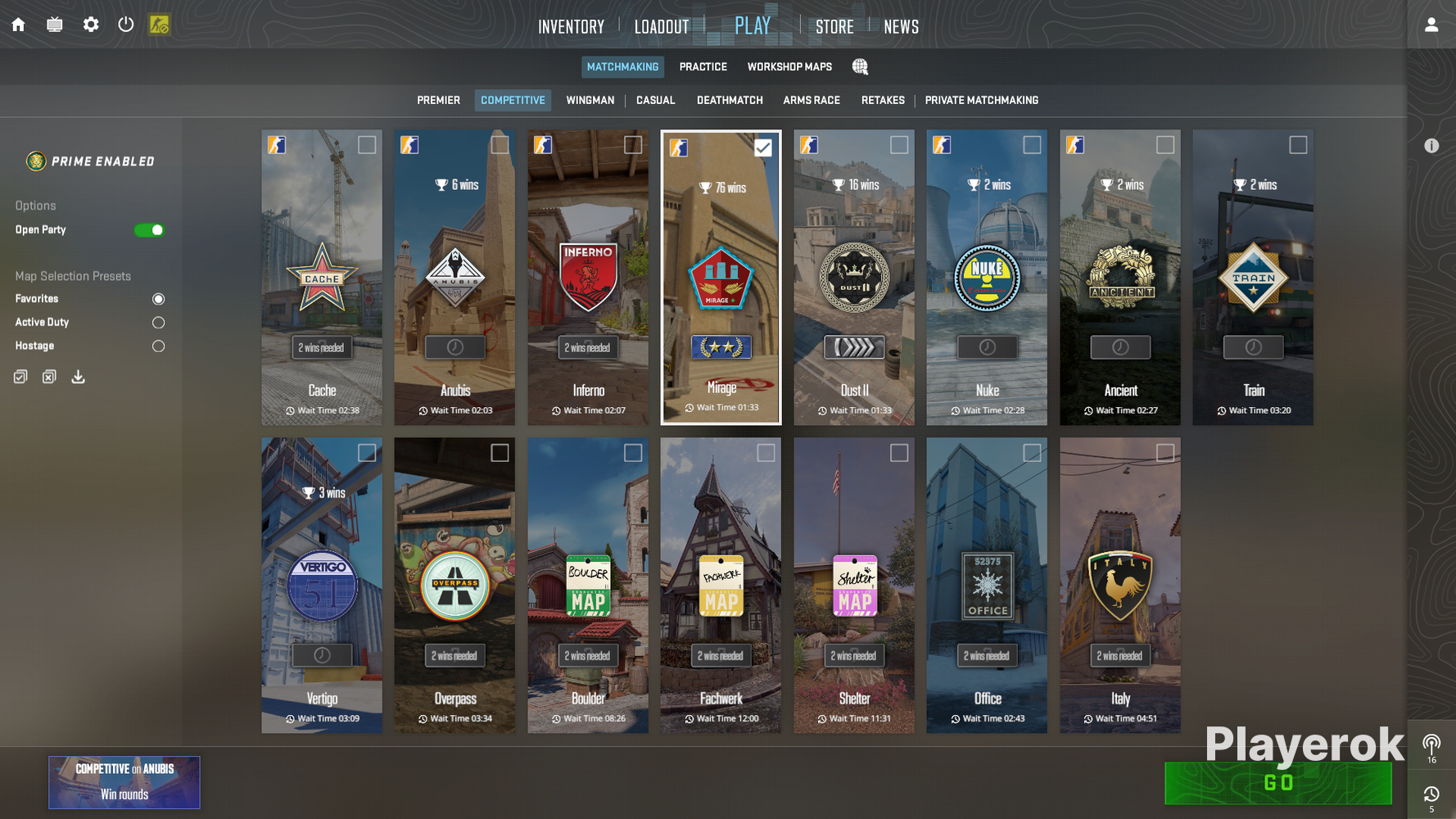Screen dimensions: 1456x819
Task: Check the Nuke map checkbox
Action: tap(1032, 145)
